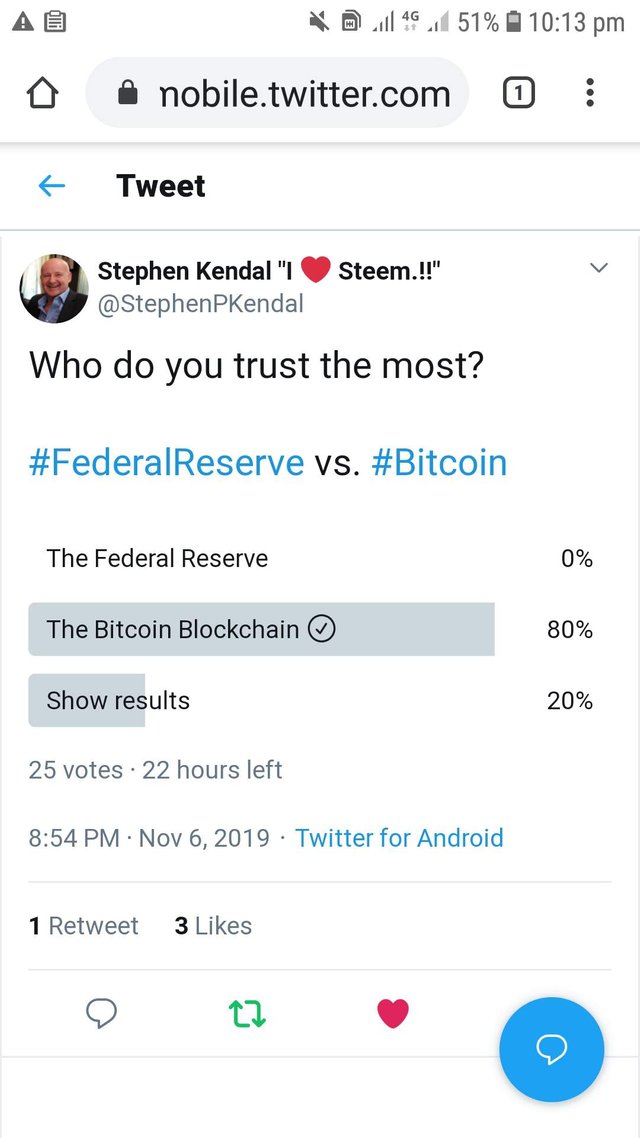Image resolution: width=640 pixels, height=1138 pixels.
Task: Open the @StephenPKendal handle
Action: (x=200, y=304)
